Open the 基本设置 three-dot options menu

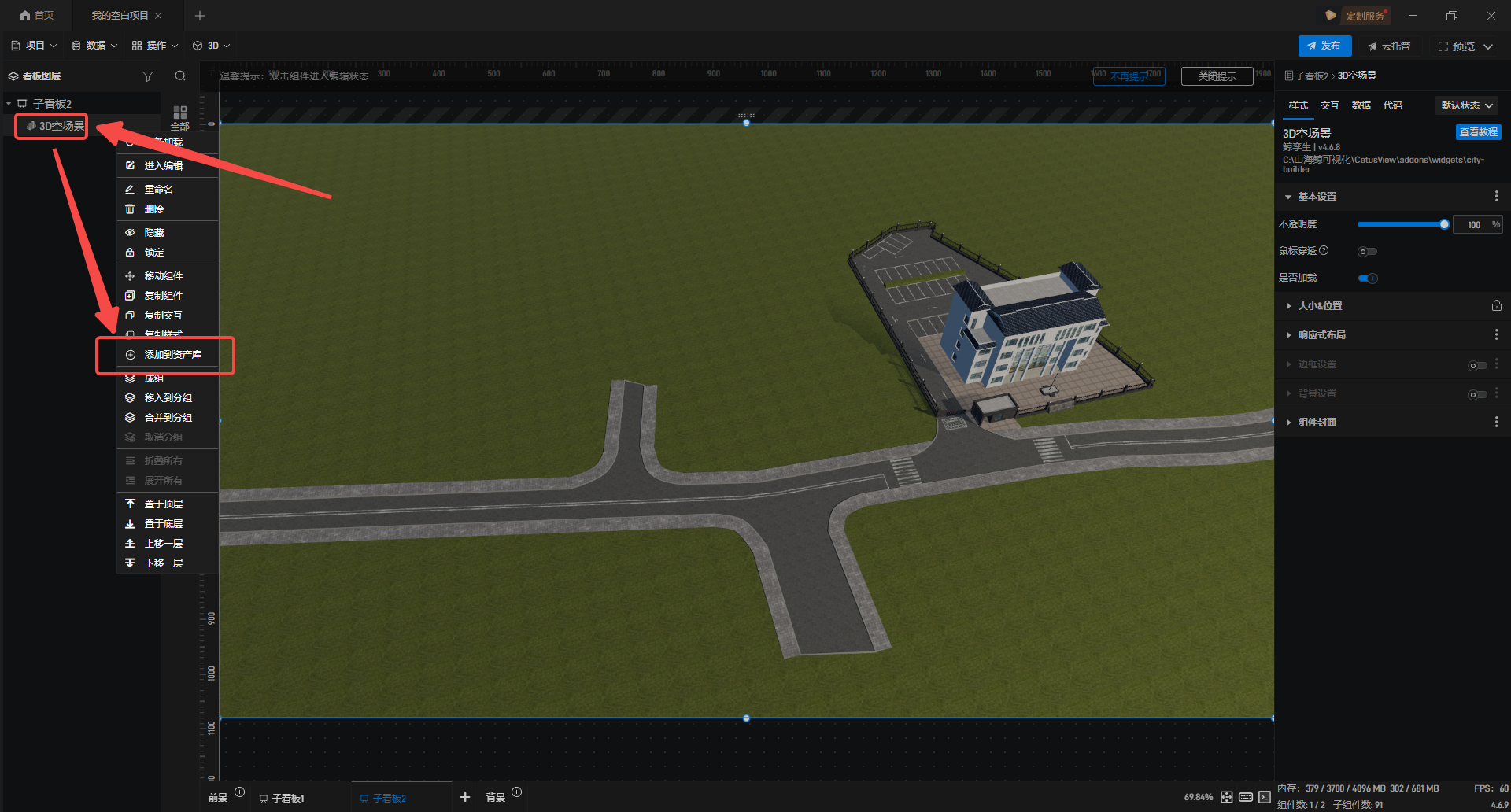coord(1496,197)
